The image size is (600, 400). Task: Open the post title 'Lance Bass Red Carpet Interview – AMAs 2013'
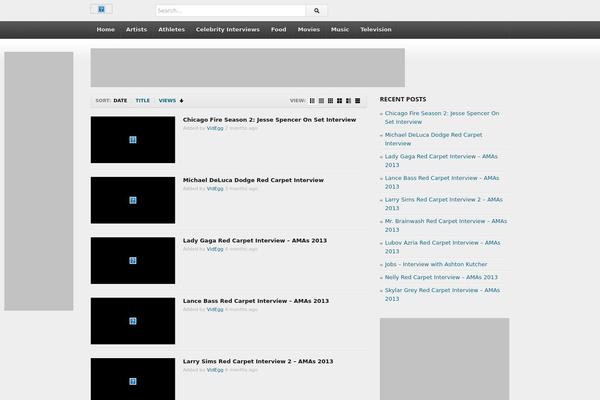[x=256, y=301]
